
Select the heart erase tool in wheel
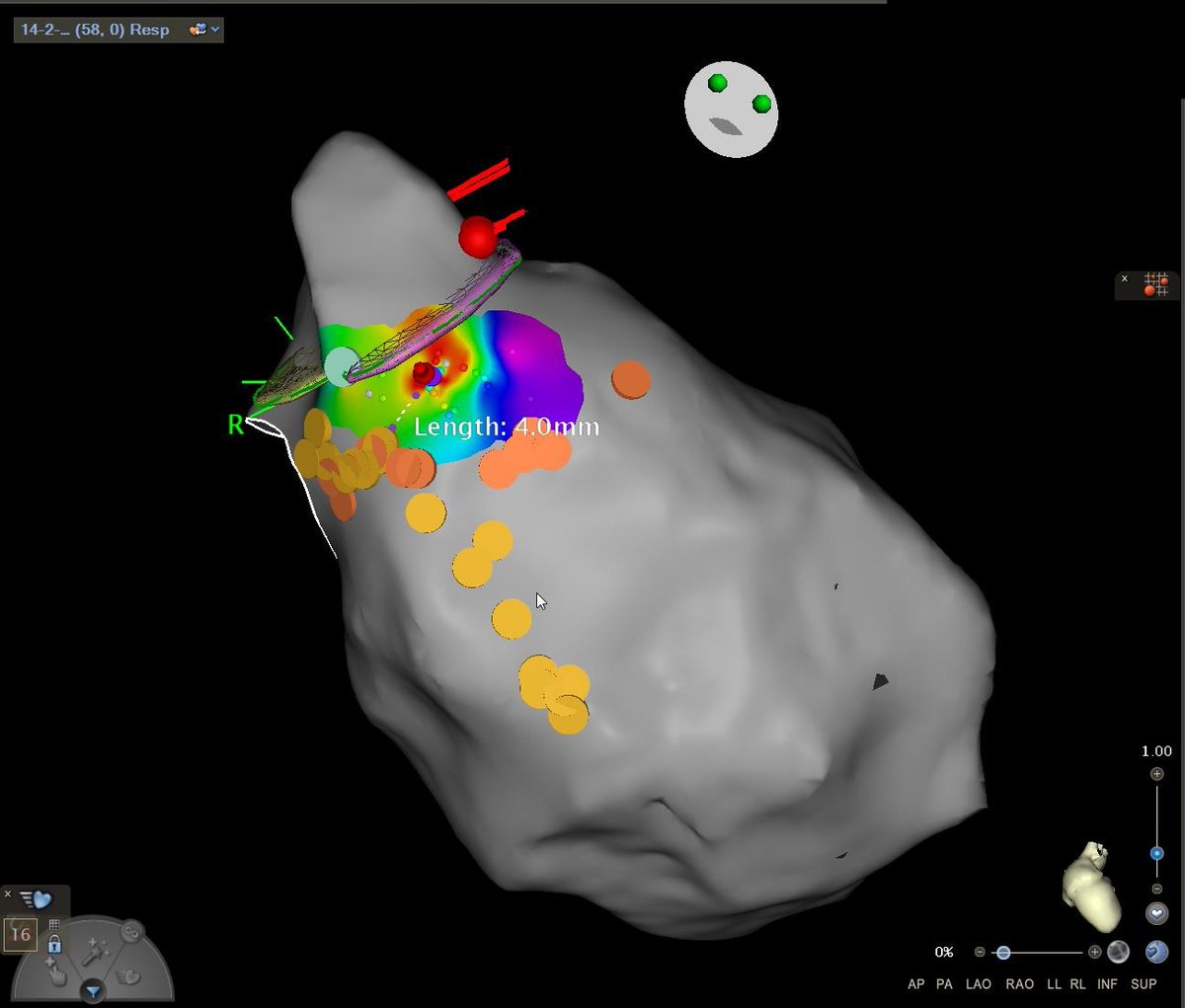click(128, 977)
